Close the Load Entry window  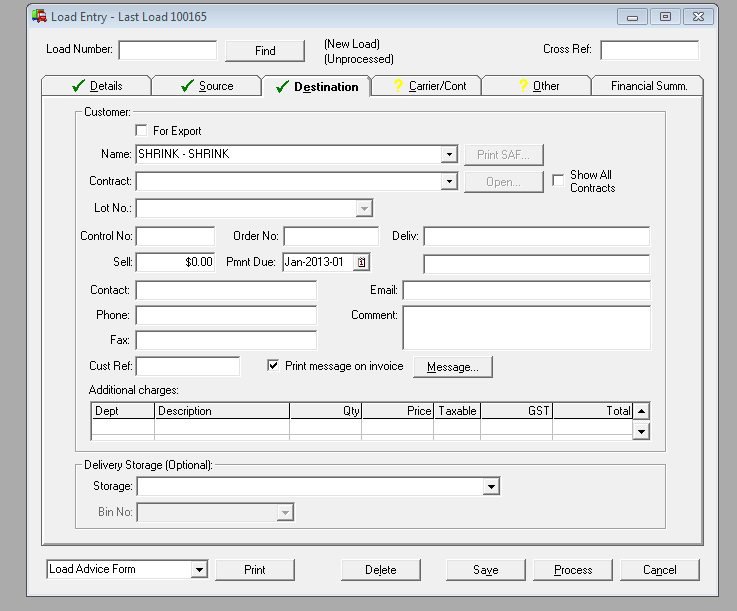(x=698, y=17)
